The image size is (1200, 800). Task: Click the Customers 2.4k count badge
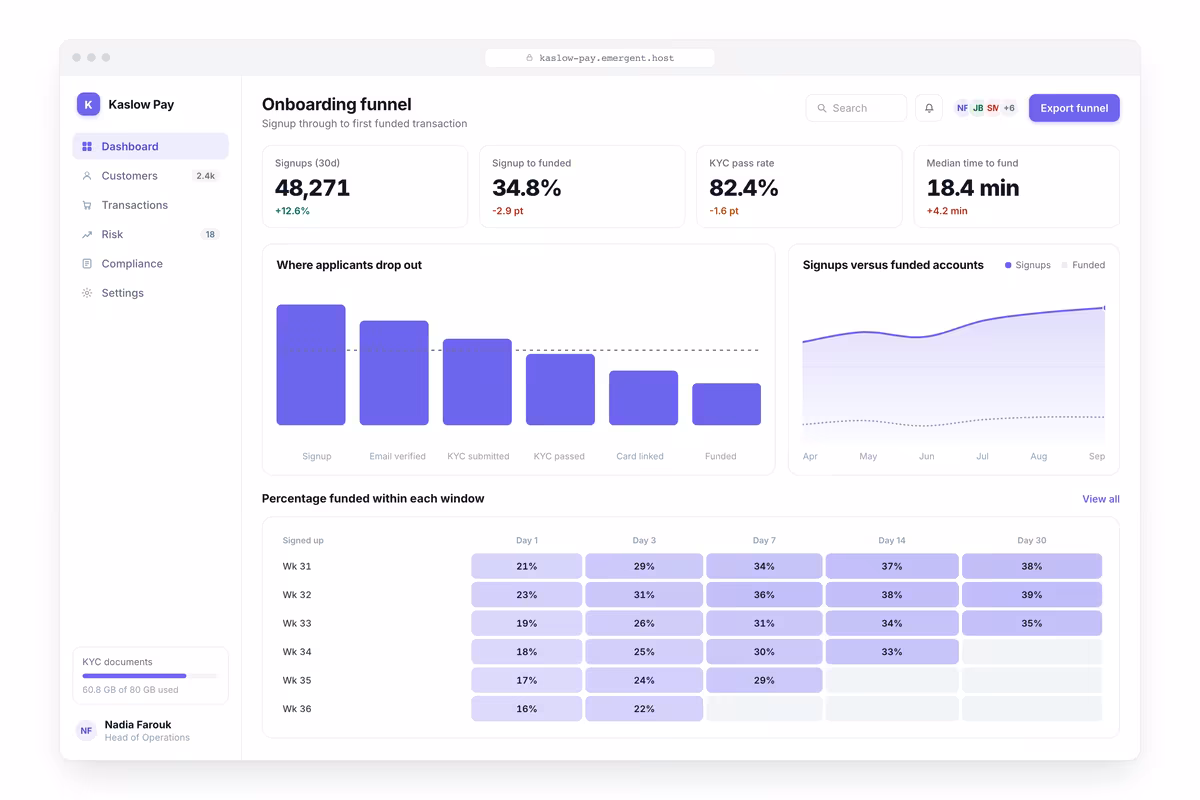coord(205,176)
